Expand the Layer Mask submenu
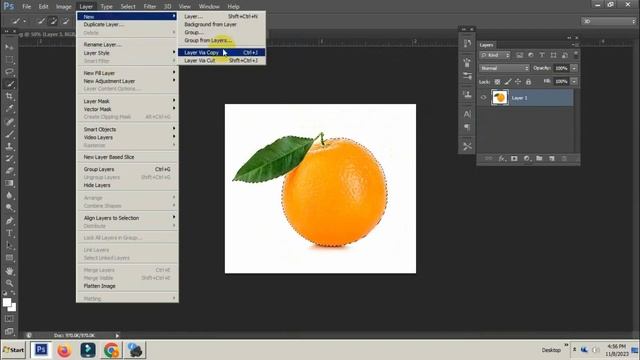 coord(127,101)
